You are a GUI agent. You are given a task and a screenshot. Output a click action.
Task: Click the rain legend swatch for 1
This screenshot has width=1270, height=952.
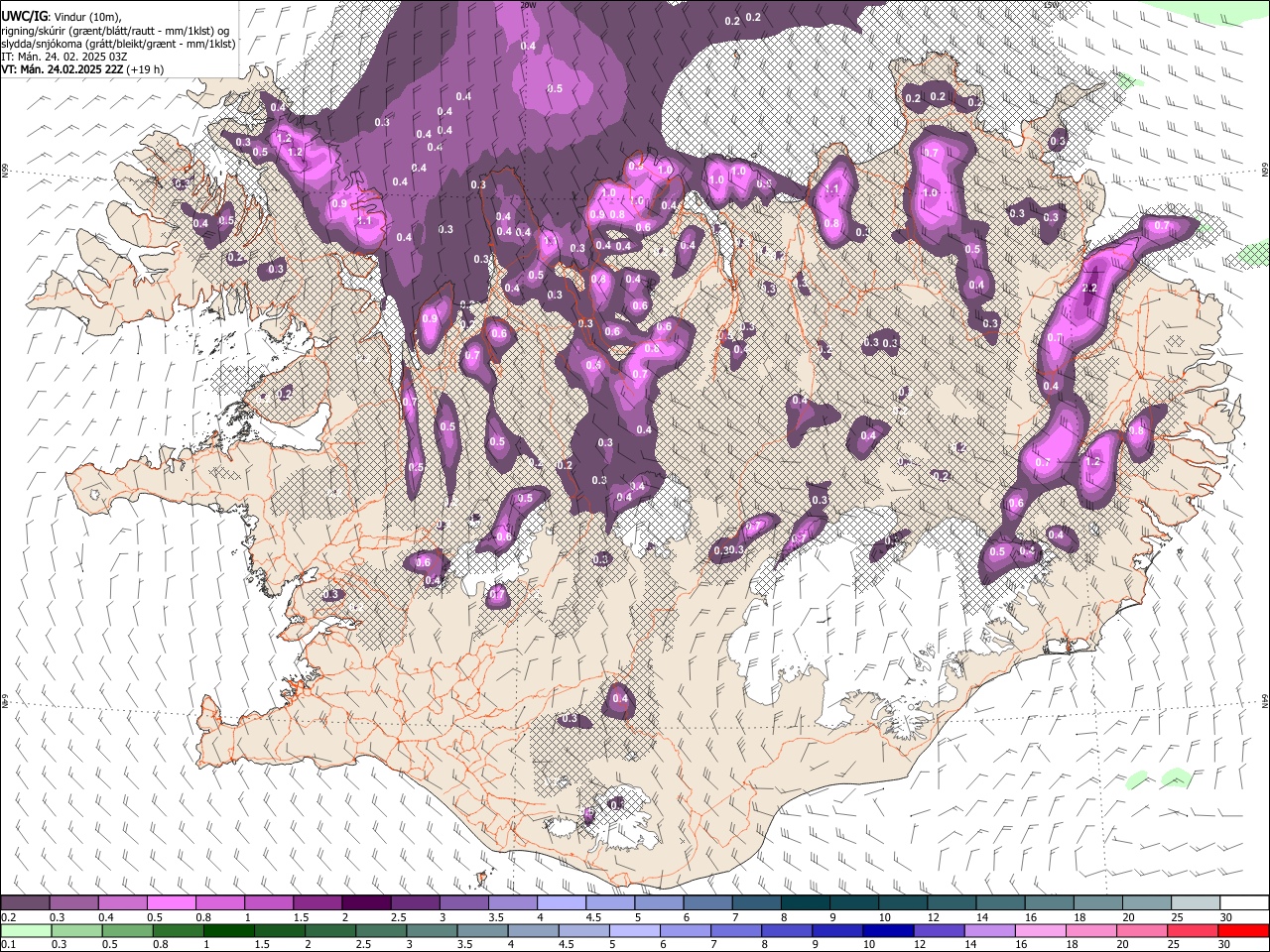pos(228,931)
